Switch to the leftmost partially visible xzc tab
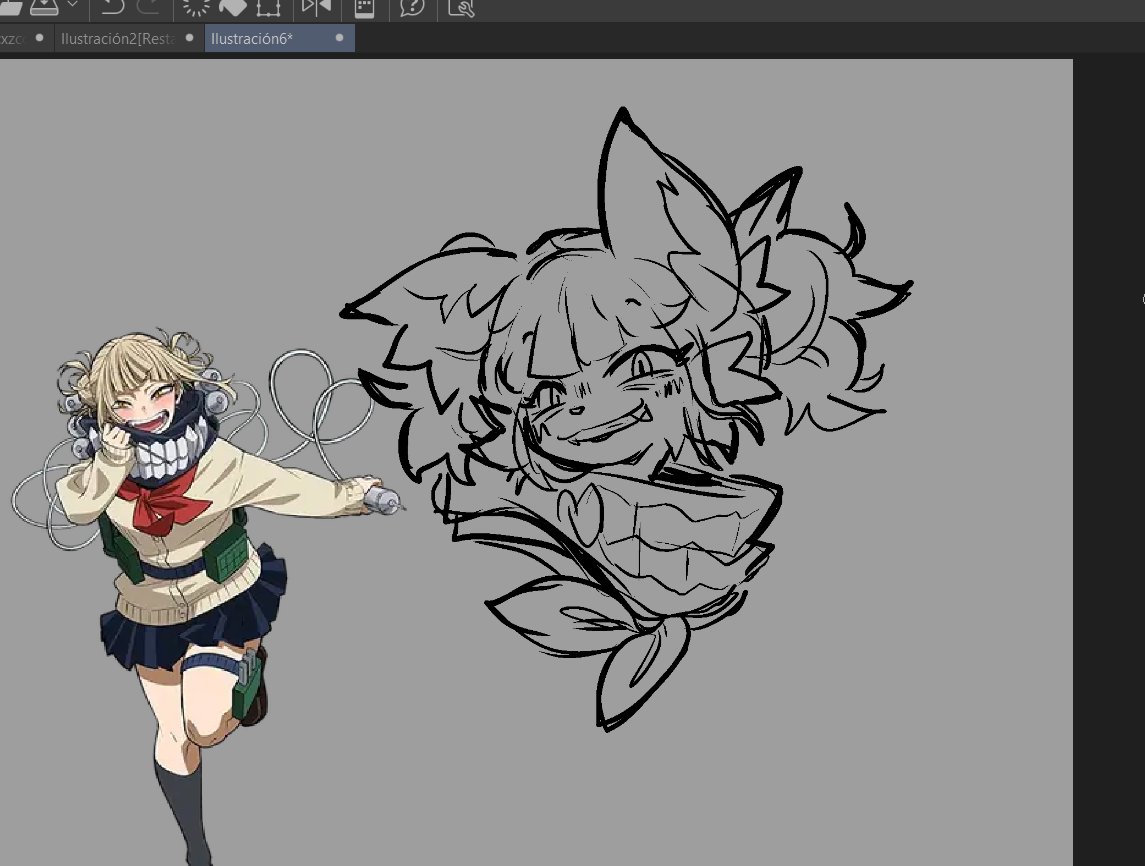 click(x=26, y=39)
